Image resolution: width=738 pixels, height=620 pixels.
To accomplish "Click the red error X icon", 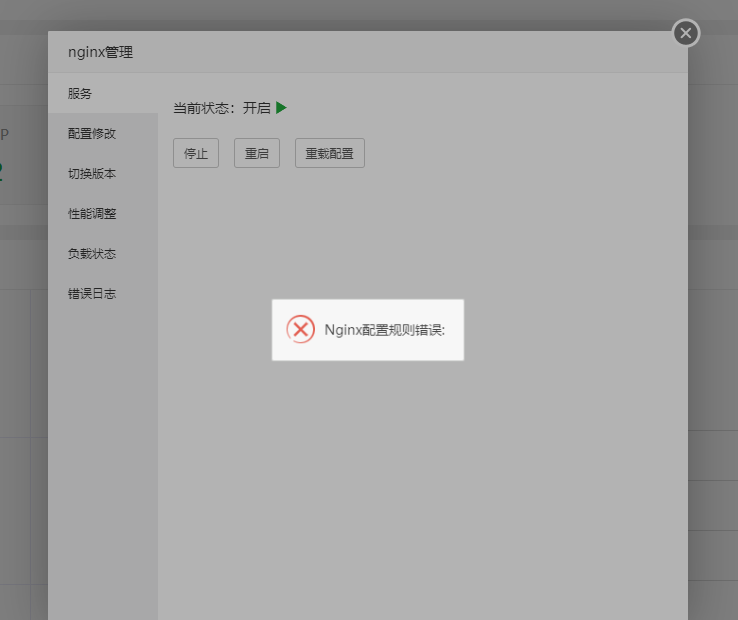I will click(x=301, y=329).
